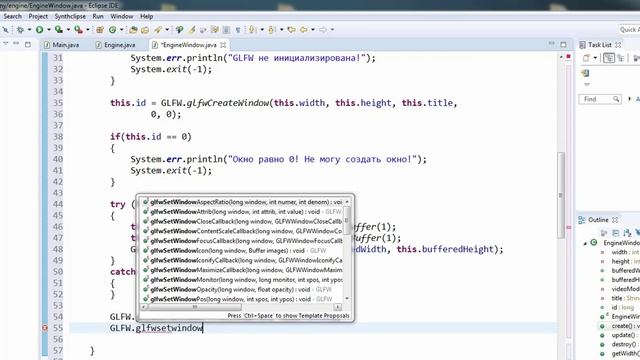
Task: Click the proposal list vertical scrollbar
Action: click(347, 250)
